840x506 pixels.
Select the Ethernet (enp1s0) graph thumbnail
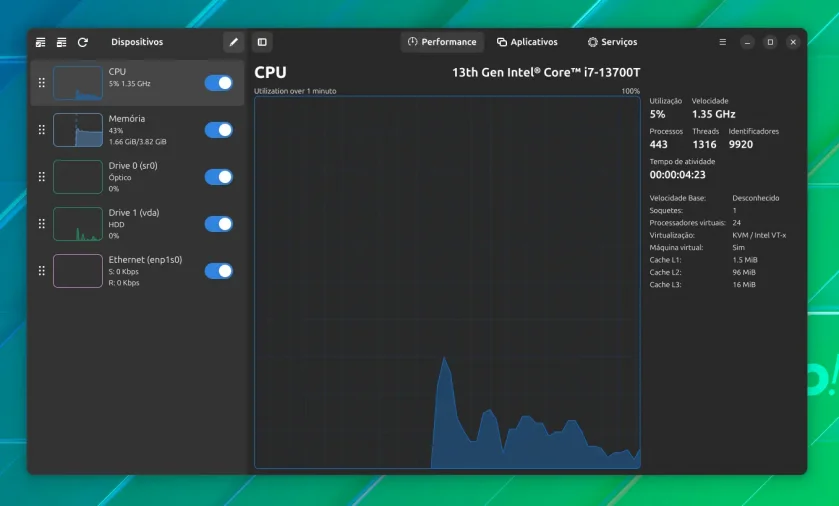point(78,271)
